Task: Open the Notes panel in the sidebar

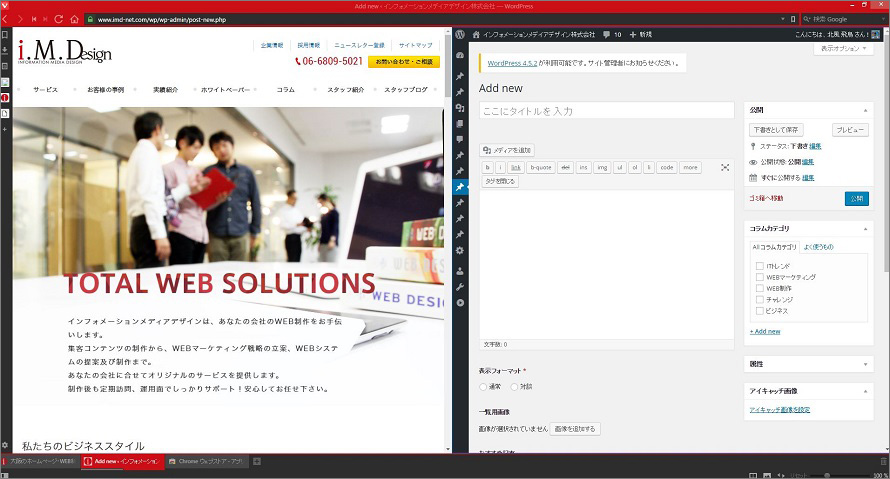Action: pos(5,66)
